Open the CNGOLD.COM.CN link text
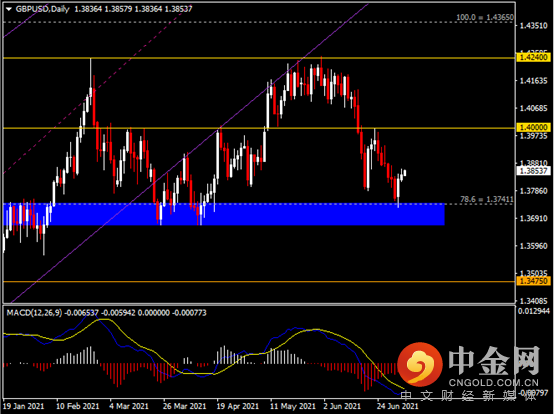554x414 pixels. click(494, 383)
